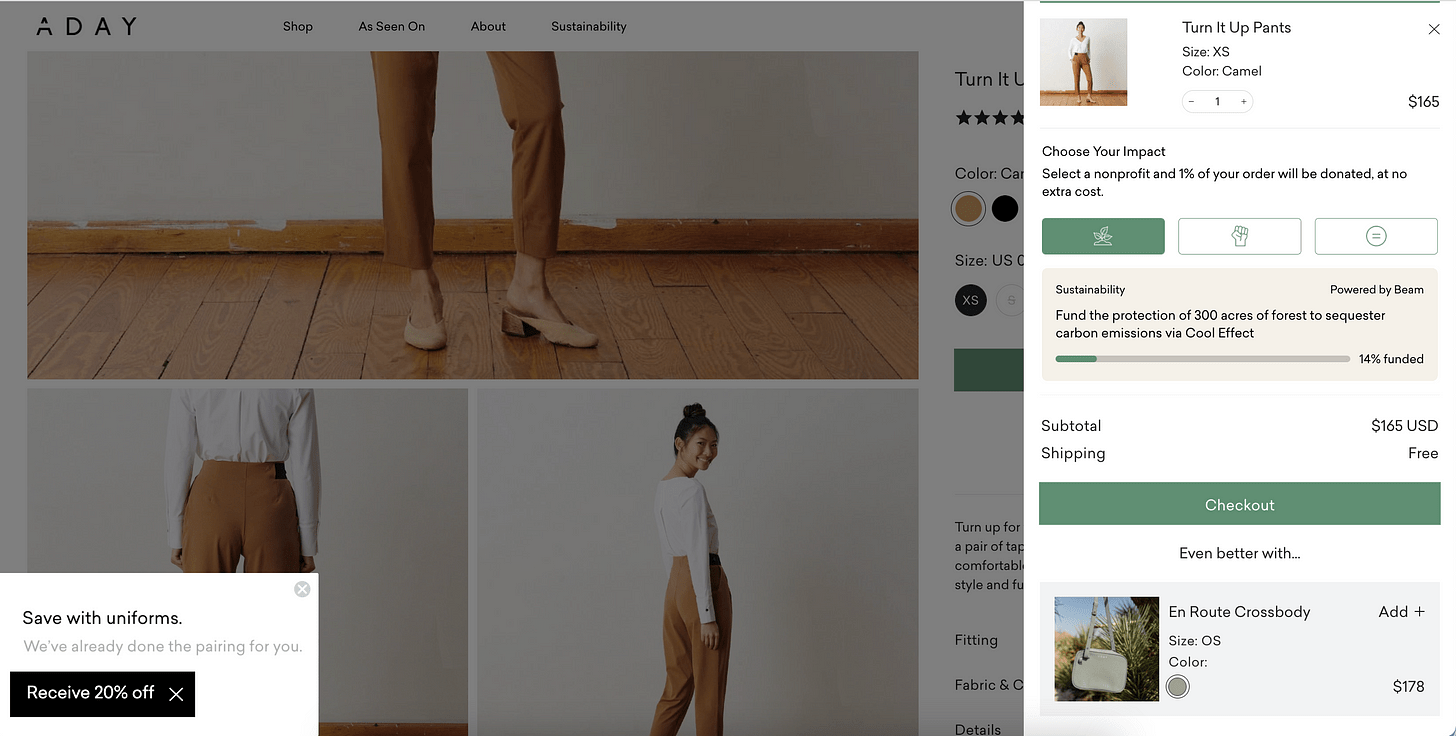Click the green Checkout button
Viewport: 1456px width, 736px height.
click(1239, 505)
